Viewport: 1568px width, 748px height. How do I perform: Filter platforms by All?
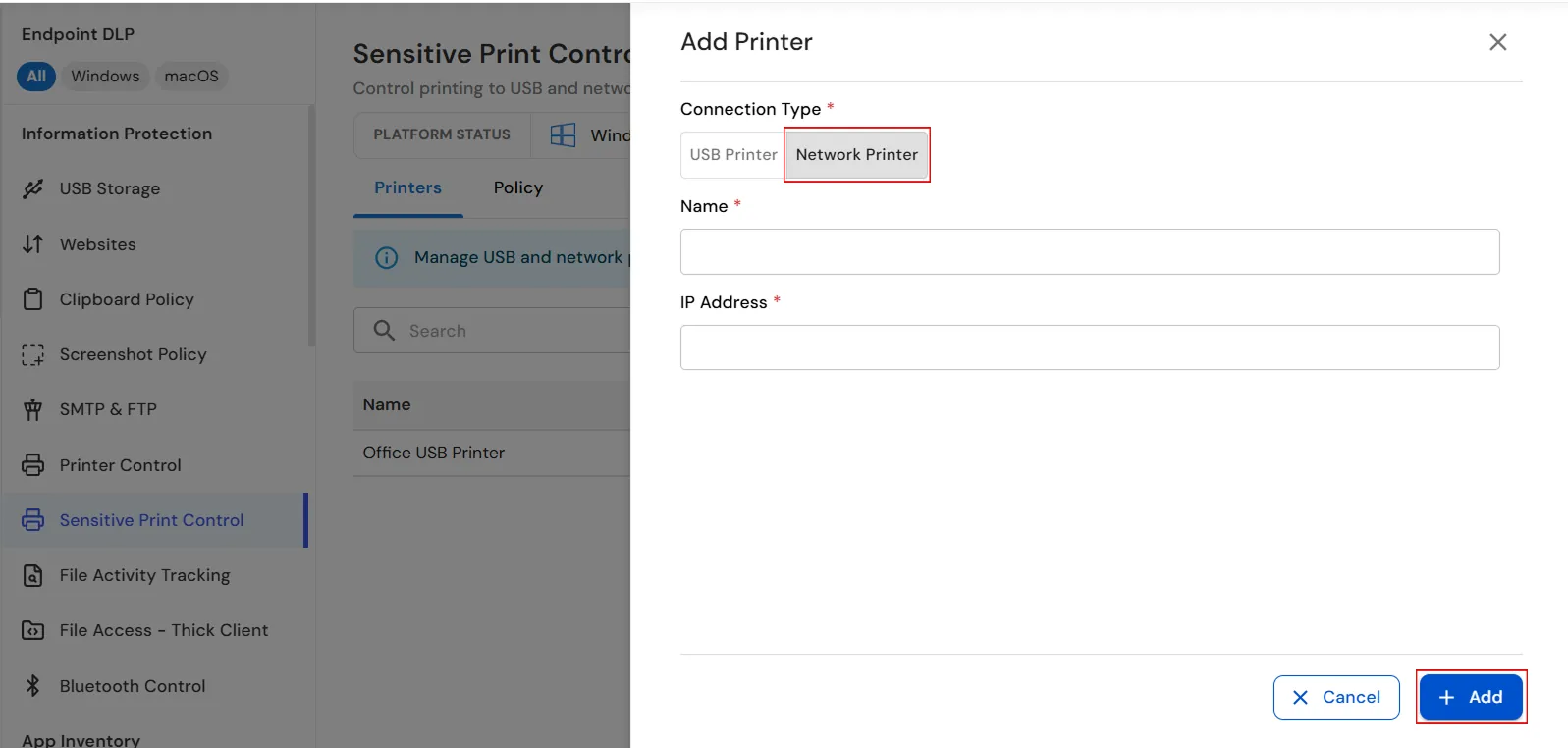pyautogui.click(x=36, y=77)
